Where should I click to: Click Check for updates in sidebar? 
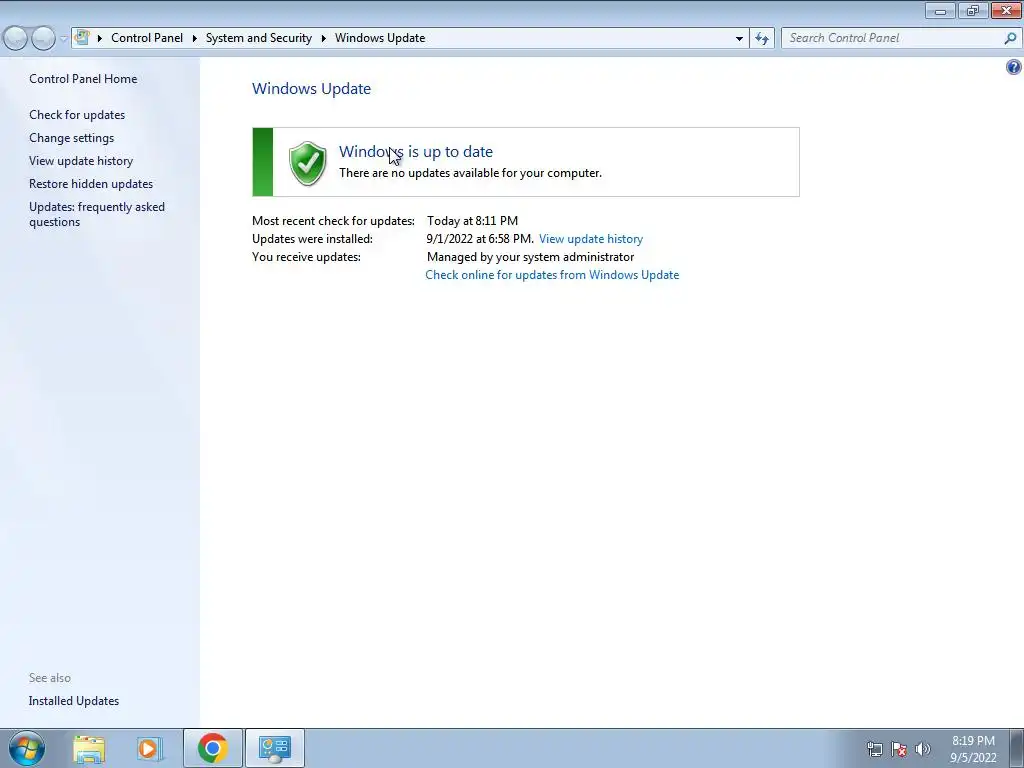click(77, 114)
